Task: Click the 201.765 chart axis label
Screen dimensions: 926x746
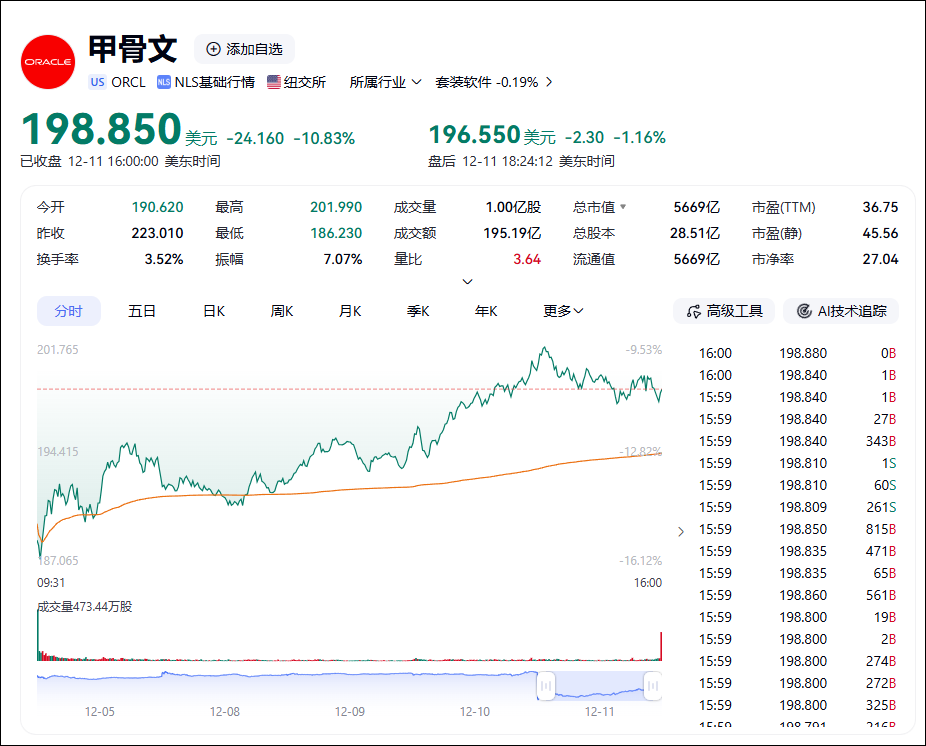Action: pos(57,350)
